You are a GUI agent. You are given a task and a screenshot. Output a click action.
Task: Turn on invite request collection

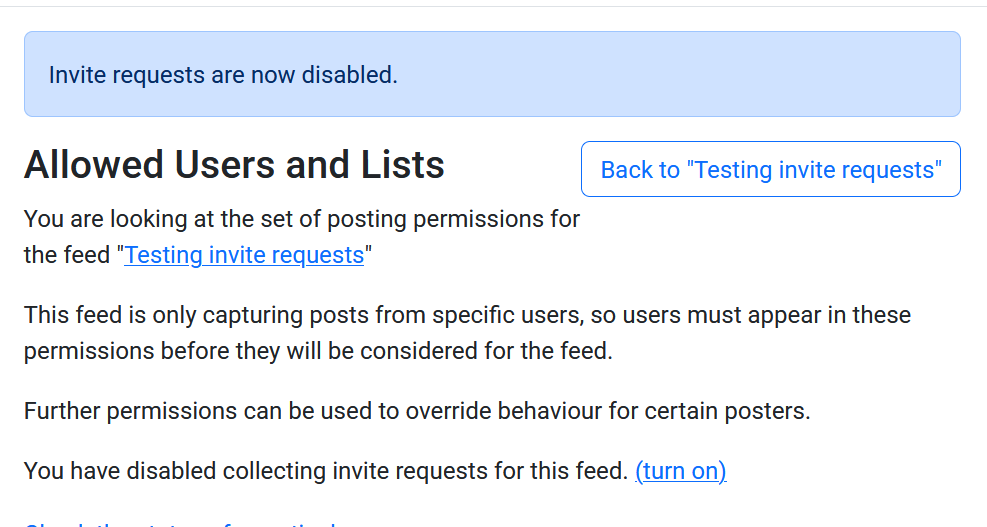click(x=680, y=471)
